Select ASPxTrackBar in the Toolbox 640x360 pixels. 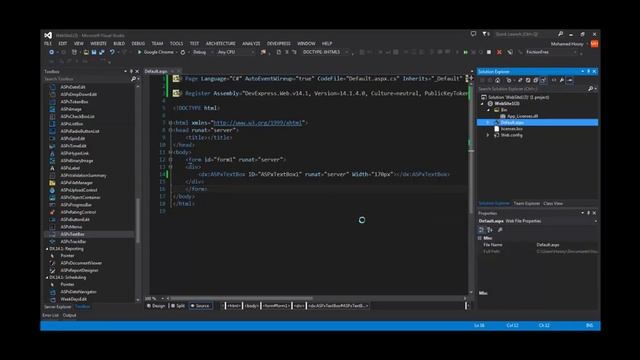73,241
